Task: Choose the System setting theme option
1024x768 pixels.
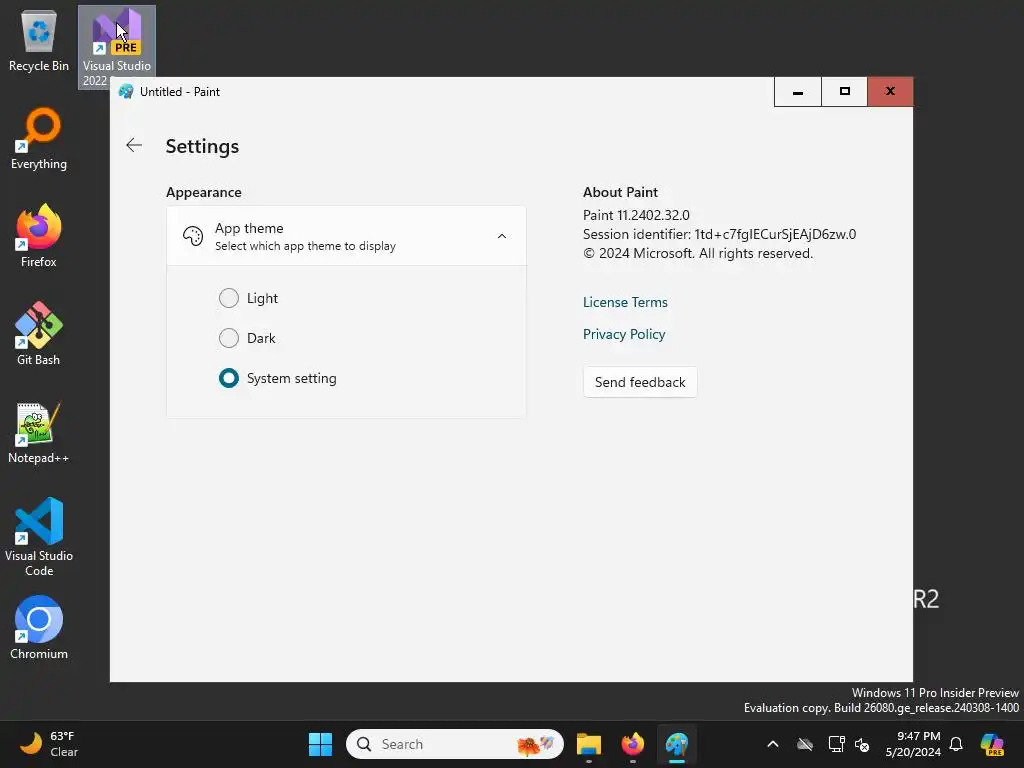Action: coord(229,378)
